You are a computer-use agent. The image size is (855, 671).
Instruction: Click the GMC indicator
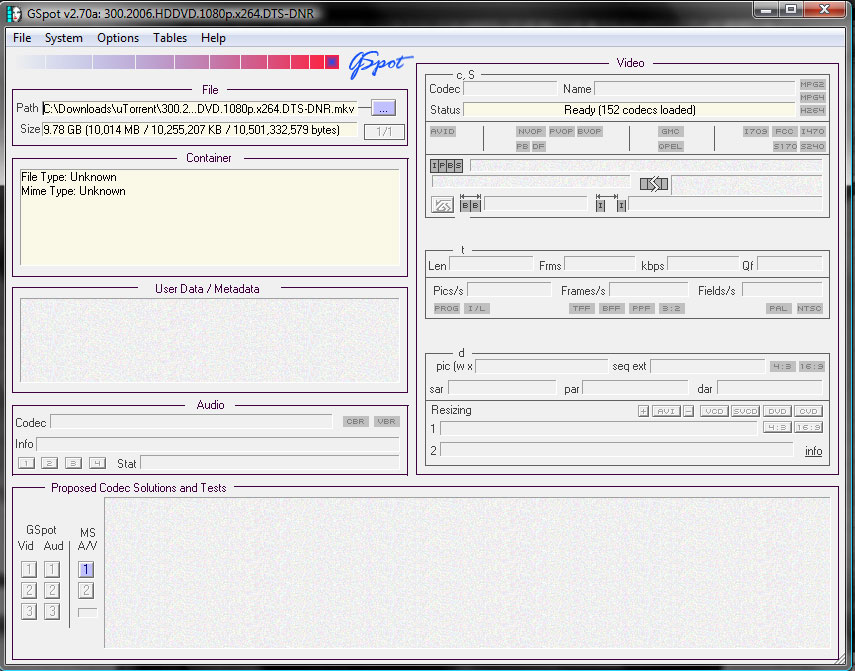point(670,131)
